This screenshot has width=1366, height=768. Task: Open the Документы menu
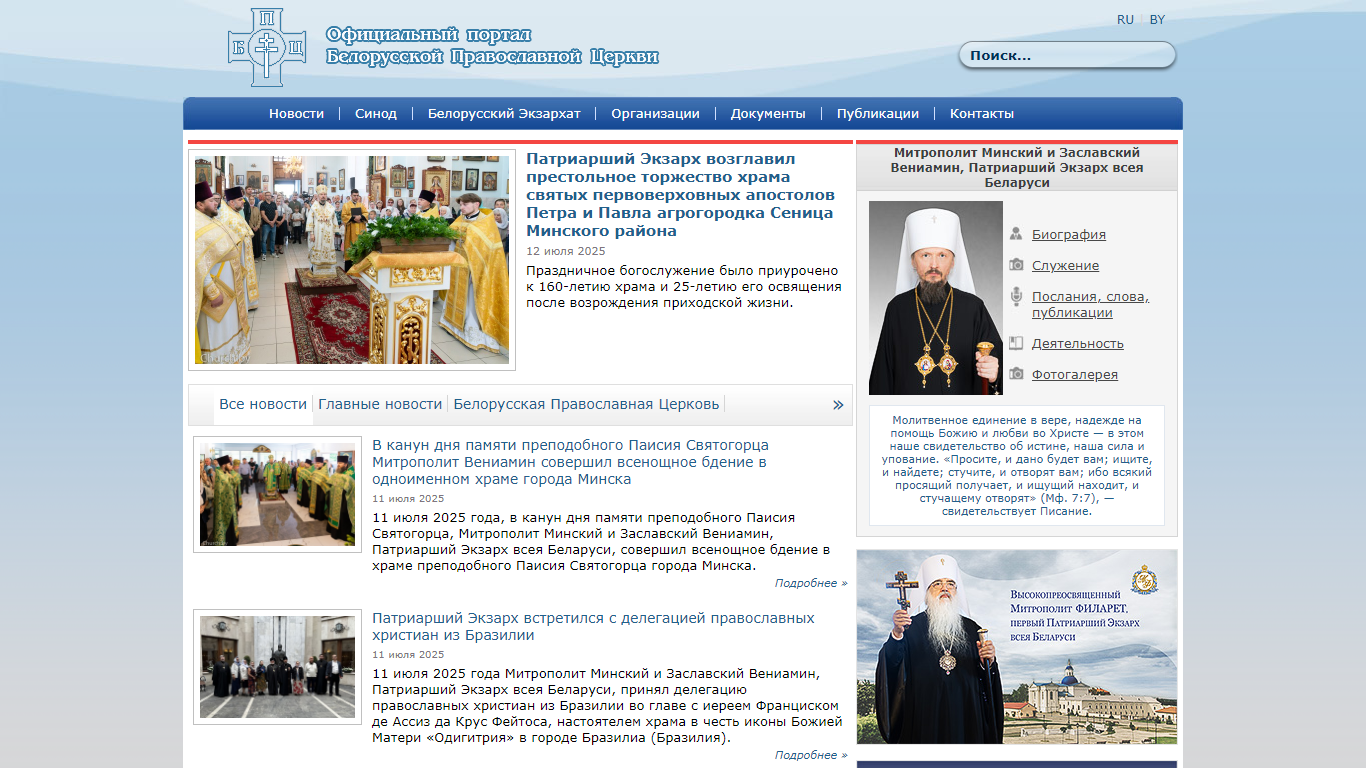768,113
